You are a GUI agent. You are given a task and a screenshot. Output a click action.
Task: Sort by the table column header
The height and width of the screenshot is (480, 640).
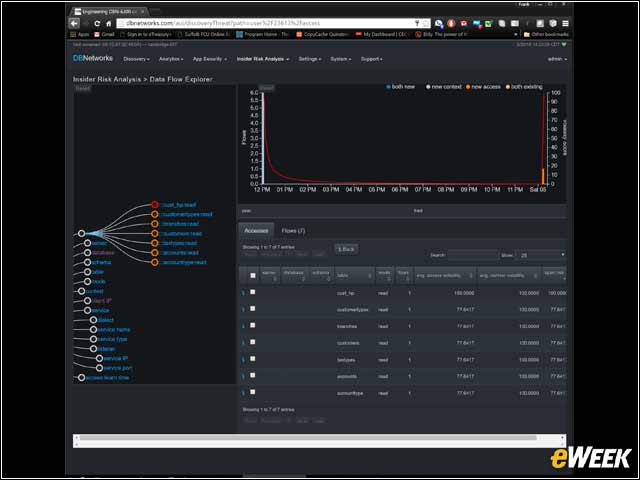354,276
